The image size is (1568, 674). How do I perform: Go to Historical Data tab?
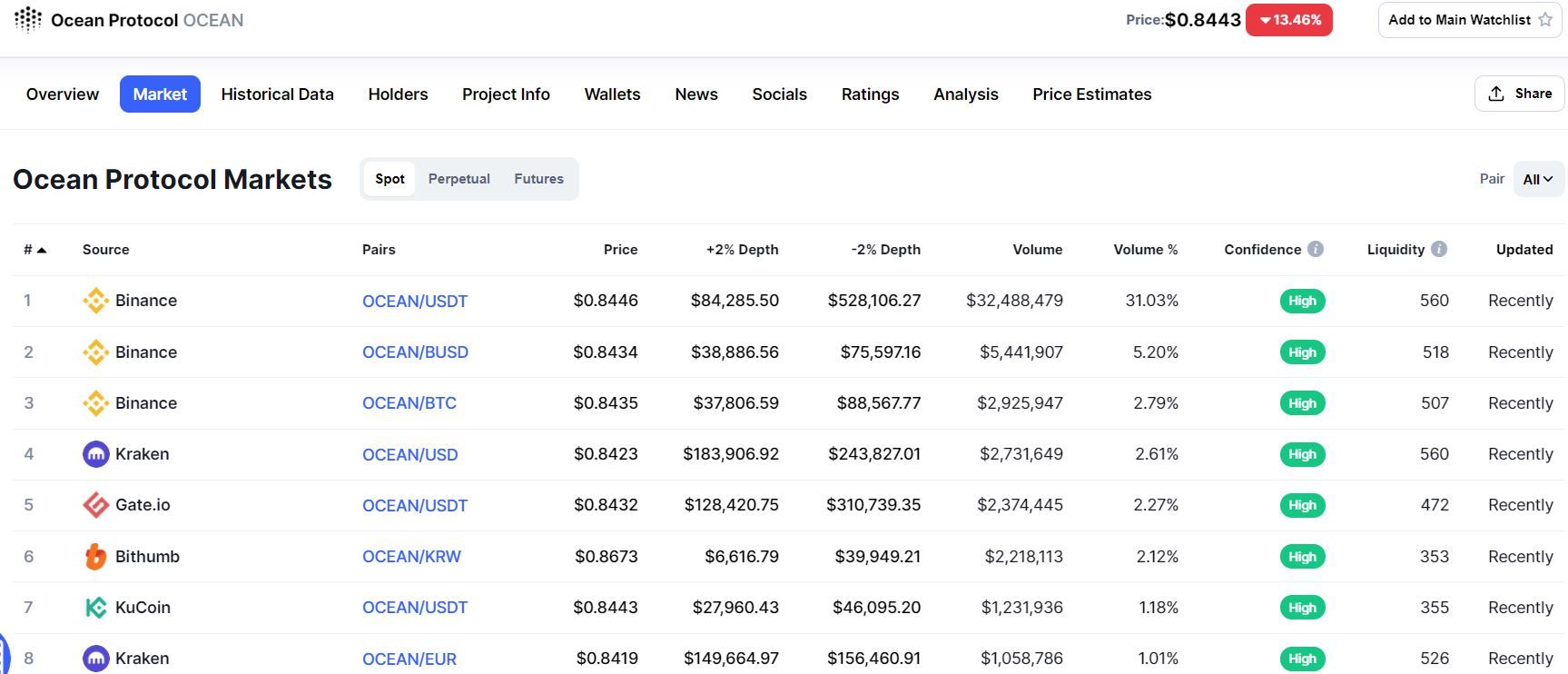point(277,94)
